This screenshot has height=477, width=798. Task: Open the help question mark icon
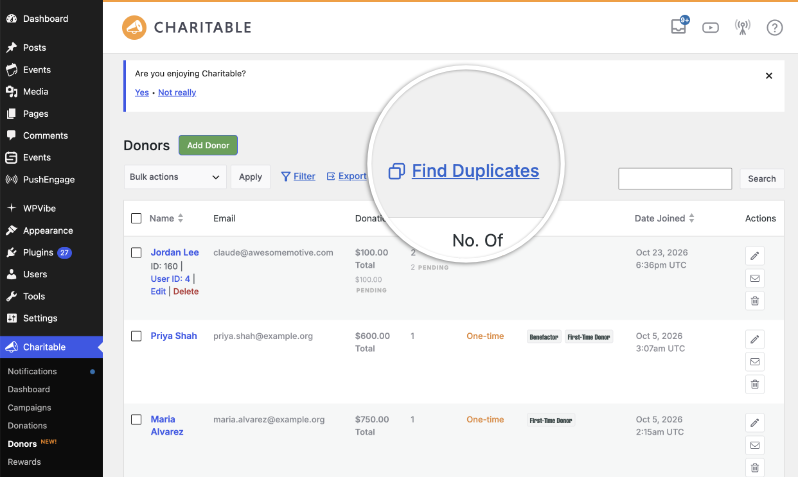tap(775, 27)
